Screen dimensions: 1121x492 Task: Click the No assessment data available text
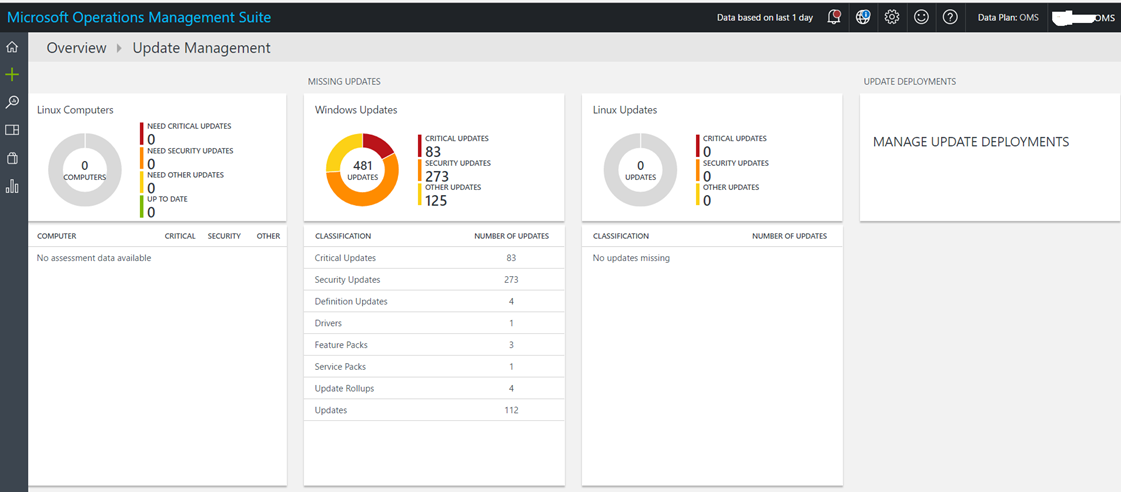(94, 258)
